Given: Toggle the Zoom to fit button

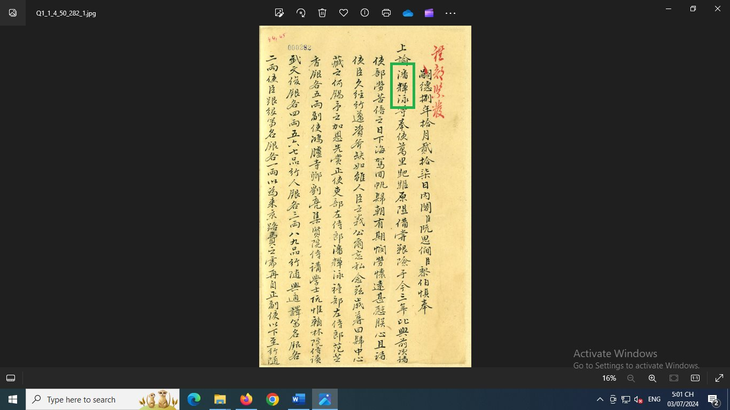Looking at the screenshot, I should point(674,378).
